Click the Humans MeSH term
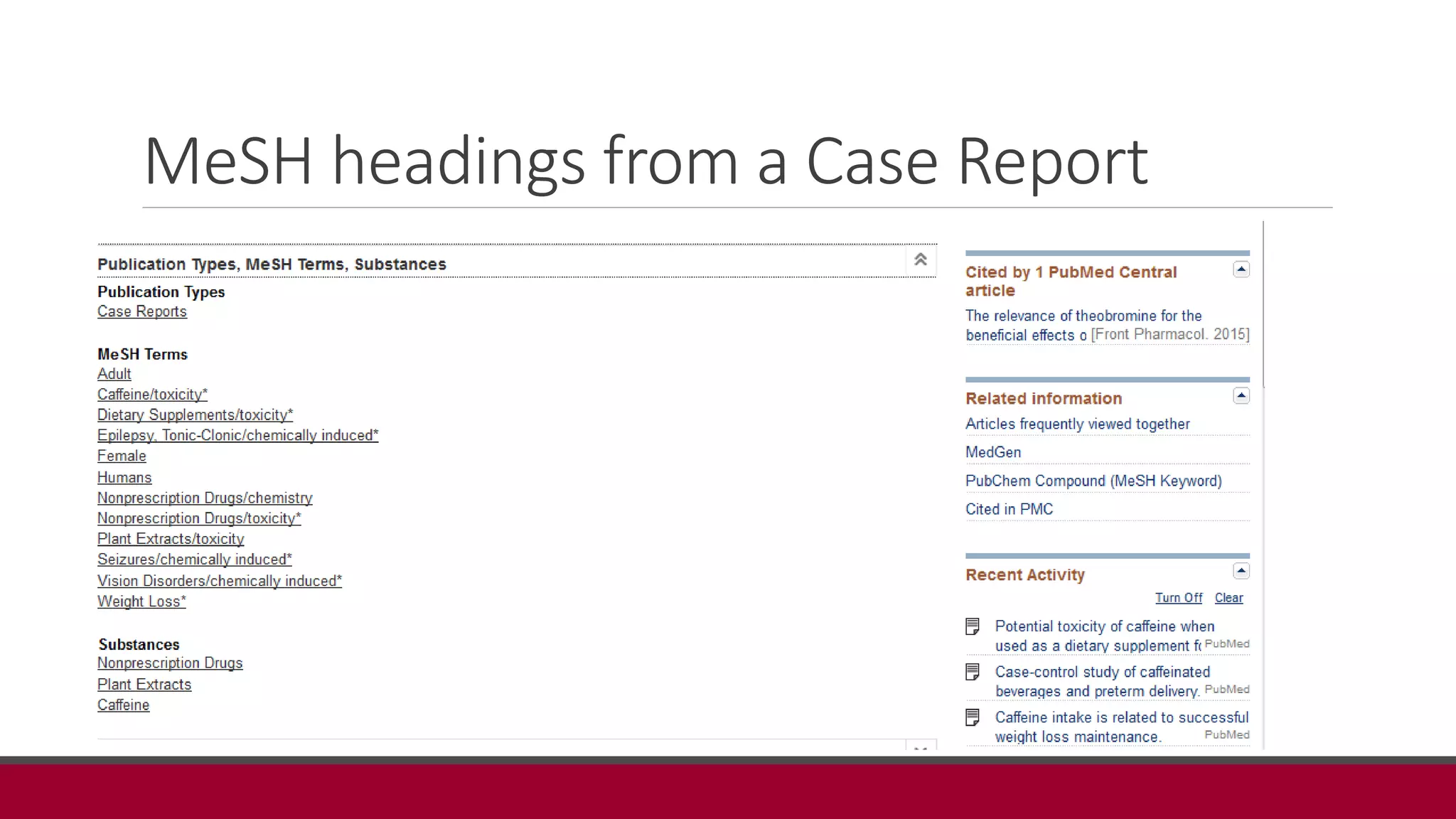Image resolution: width=1456 pixels, height=819 pixels. pos(124,478)
